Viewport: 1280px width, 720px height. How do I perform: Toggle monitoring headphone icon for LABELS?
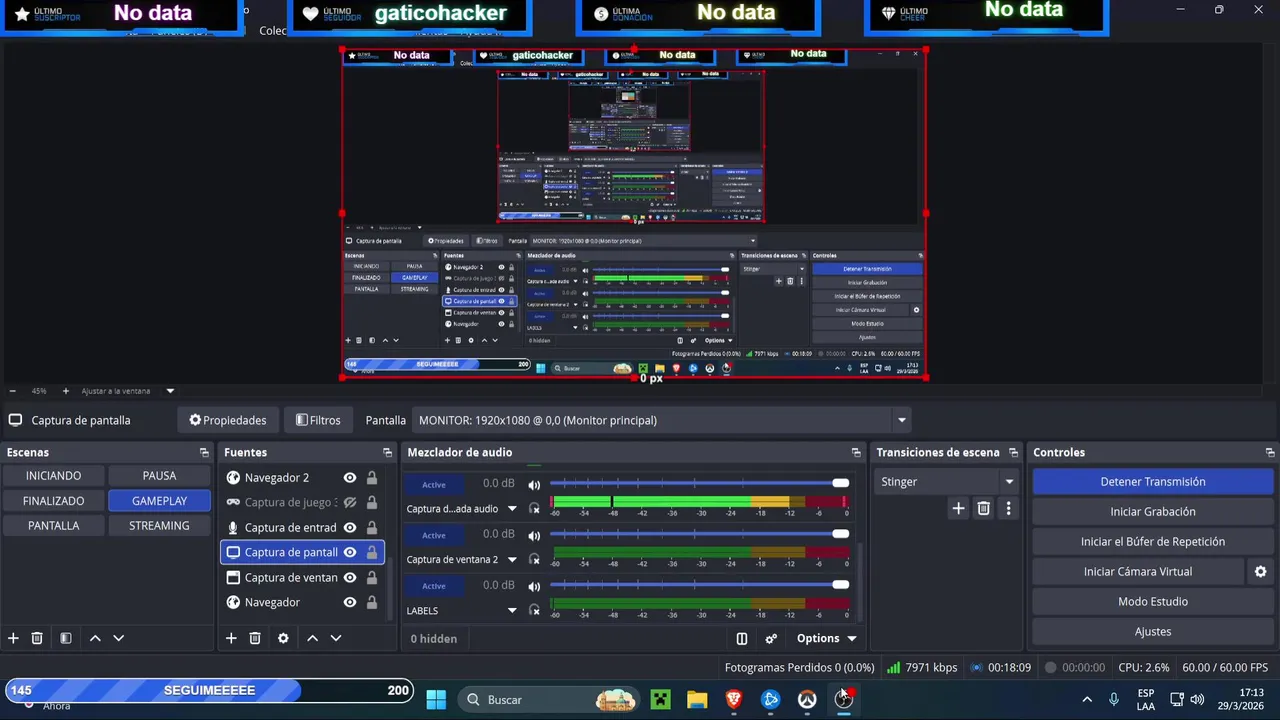(534, 610)
